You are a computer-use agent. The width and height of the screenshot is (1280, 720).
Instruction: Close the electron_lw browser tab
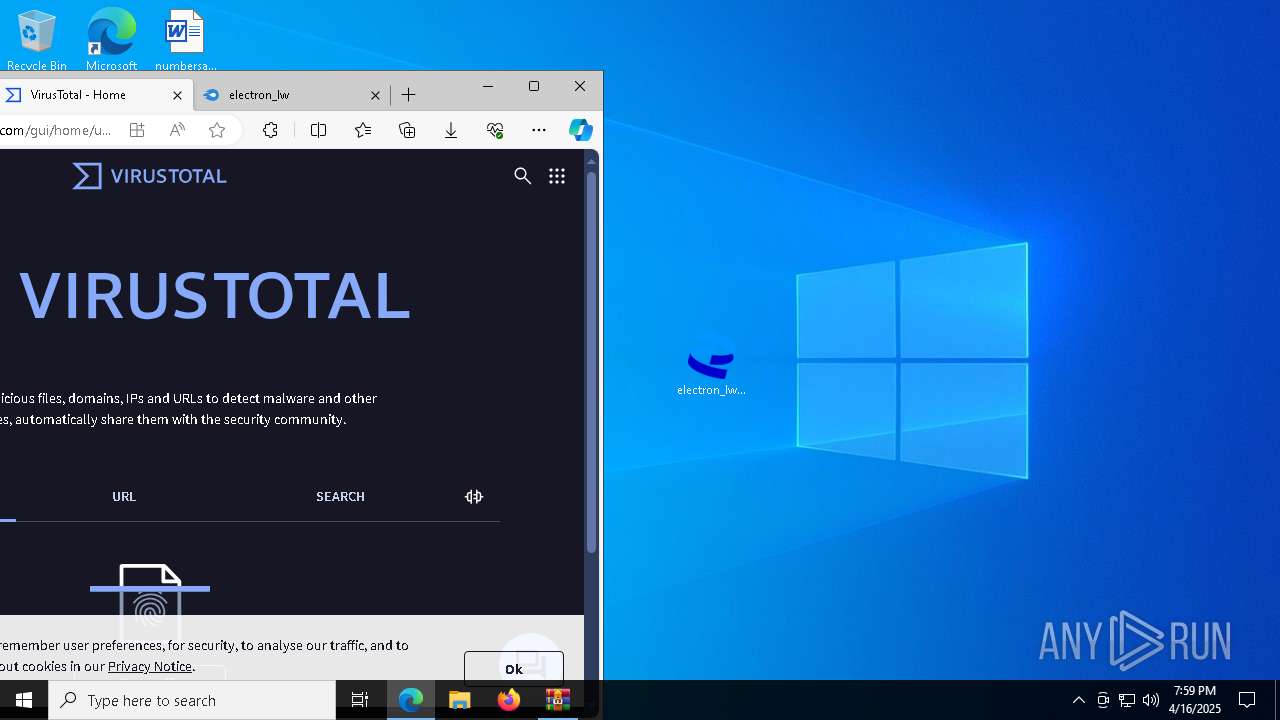375,95
